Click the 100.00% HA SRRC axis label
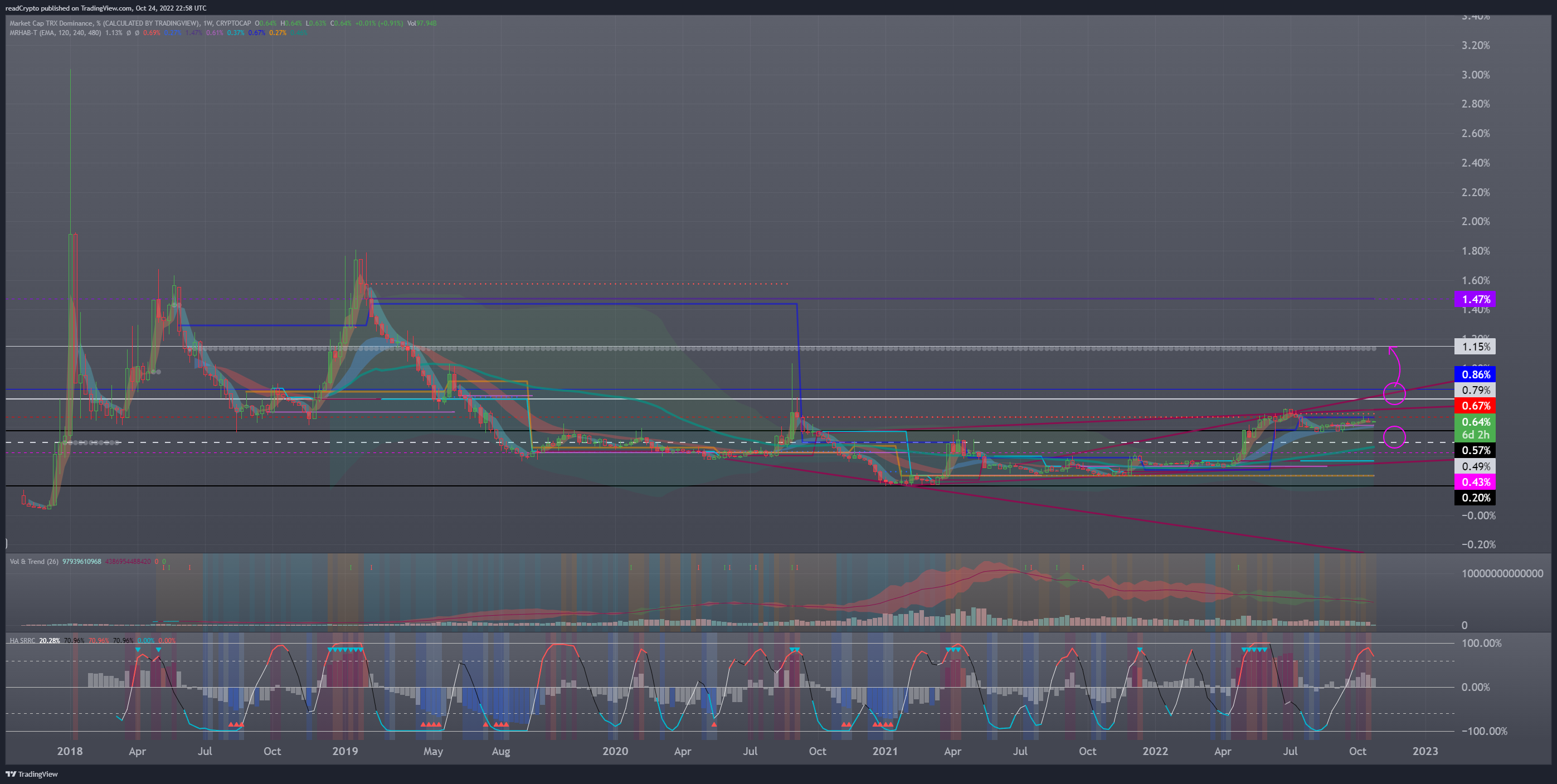Viewport: 1557px width, 784px height. point(1481,643)
